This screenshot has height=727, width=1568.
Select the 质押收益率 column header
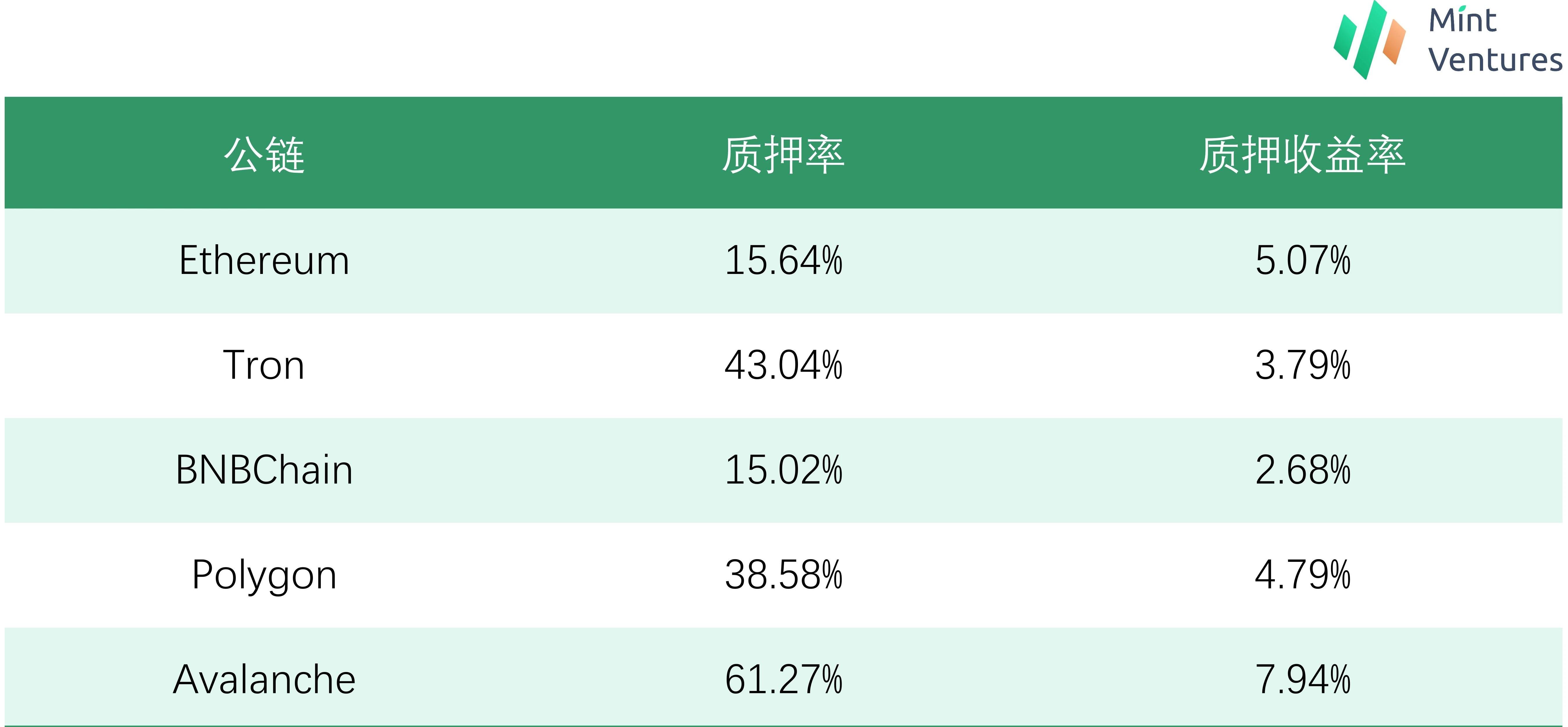click(x=1302, y=155)
